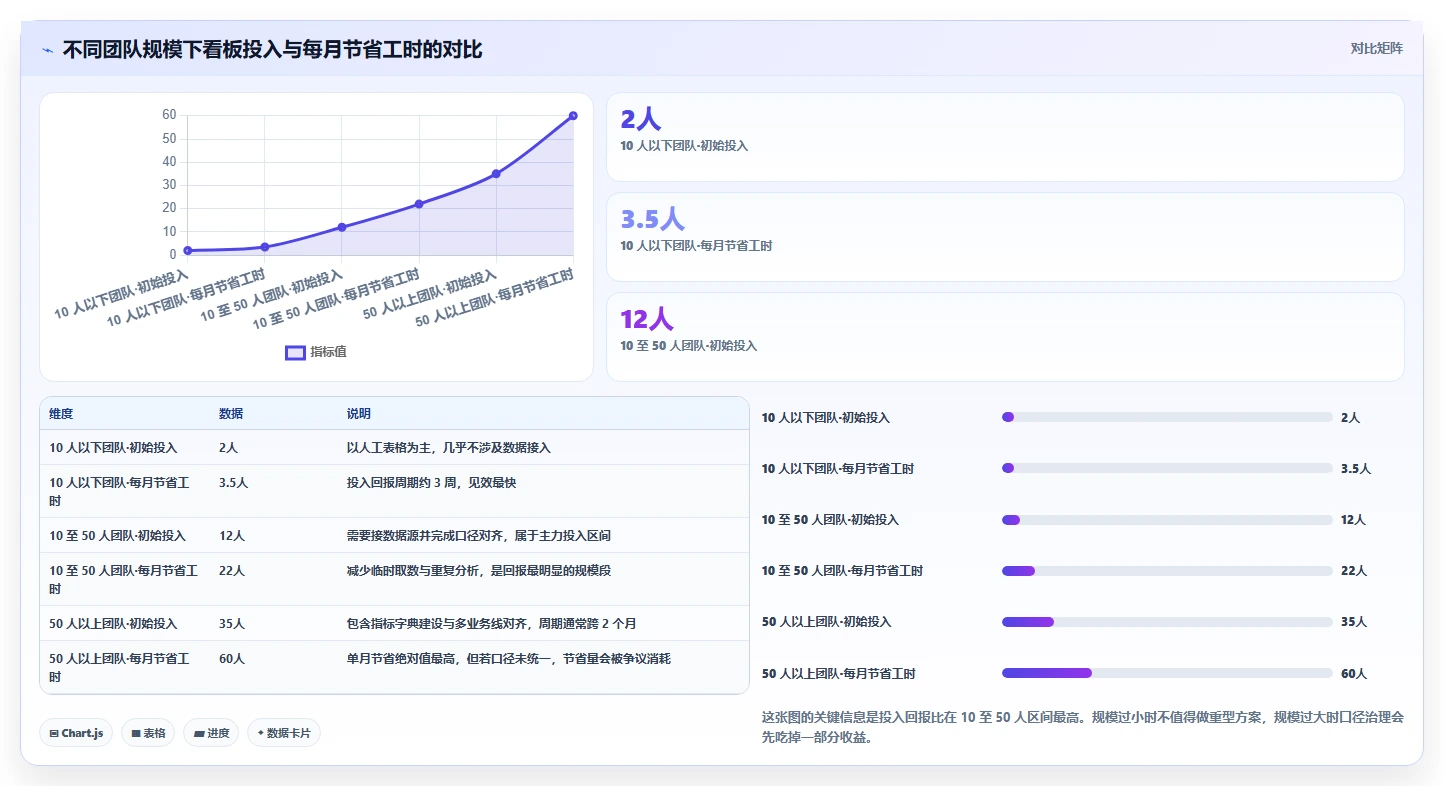Select the first chart point at value 2
The image size is (1444, 786).
(188, 250)
